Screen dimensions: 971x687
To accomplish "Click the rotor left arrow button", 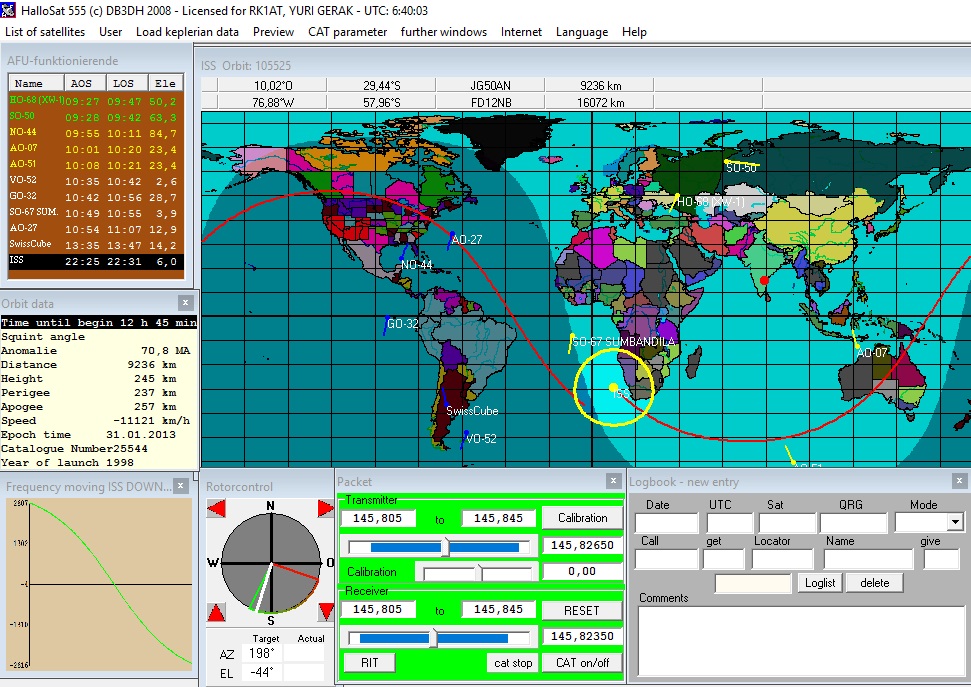I will (x=215, y=510).
